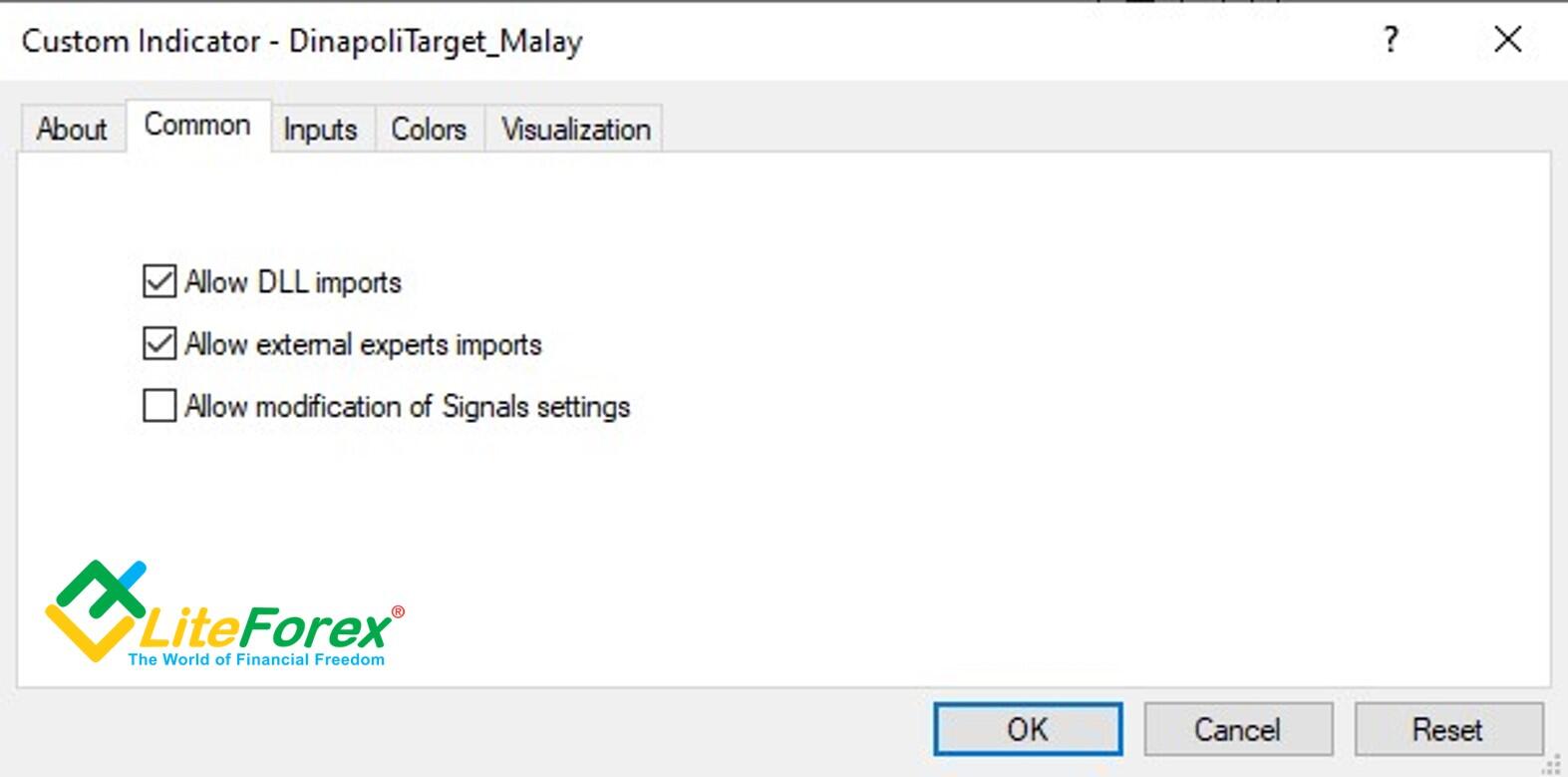
Task: Dismiss the dialog with Cancel
Action: pos(1238,729)
